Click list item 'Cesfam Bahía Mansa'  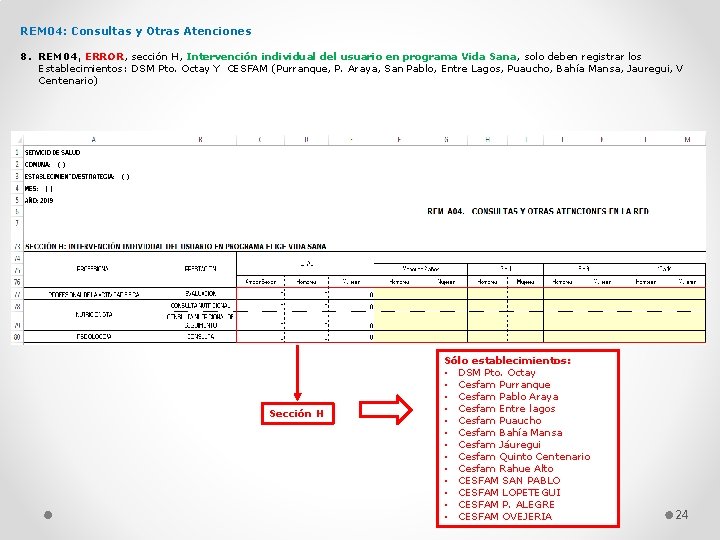[510, 432]
